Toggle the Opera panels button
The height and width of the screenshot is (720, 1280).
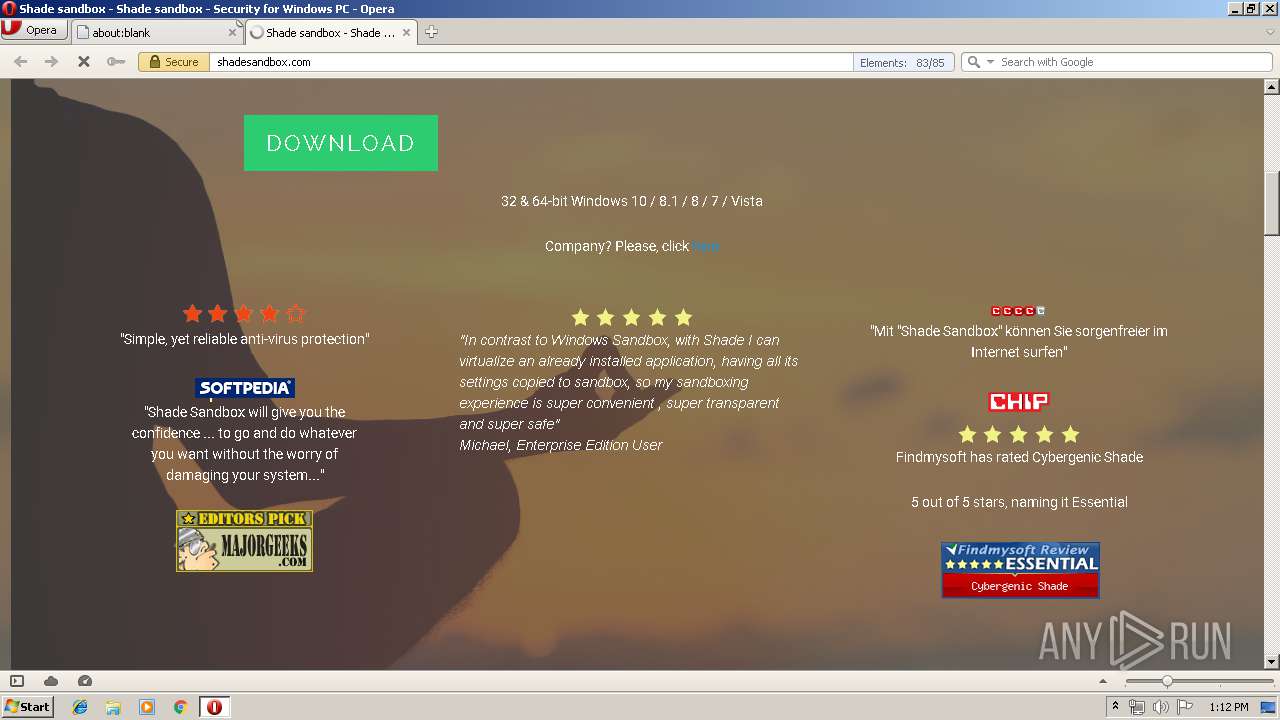(17, 681)
